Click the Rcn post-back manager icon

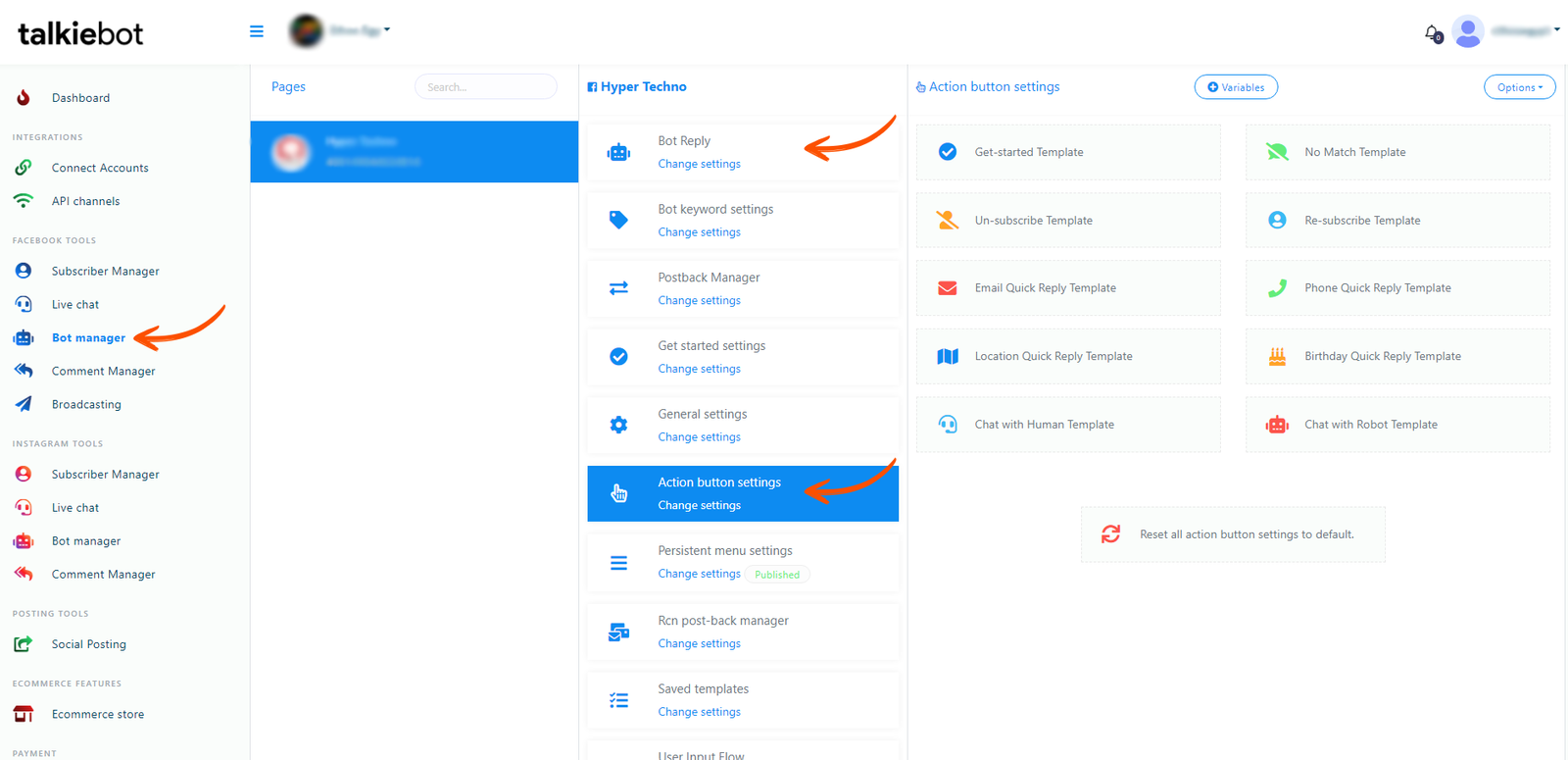tap(618, 632)
